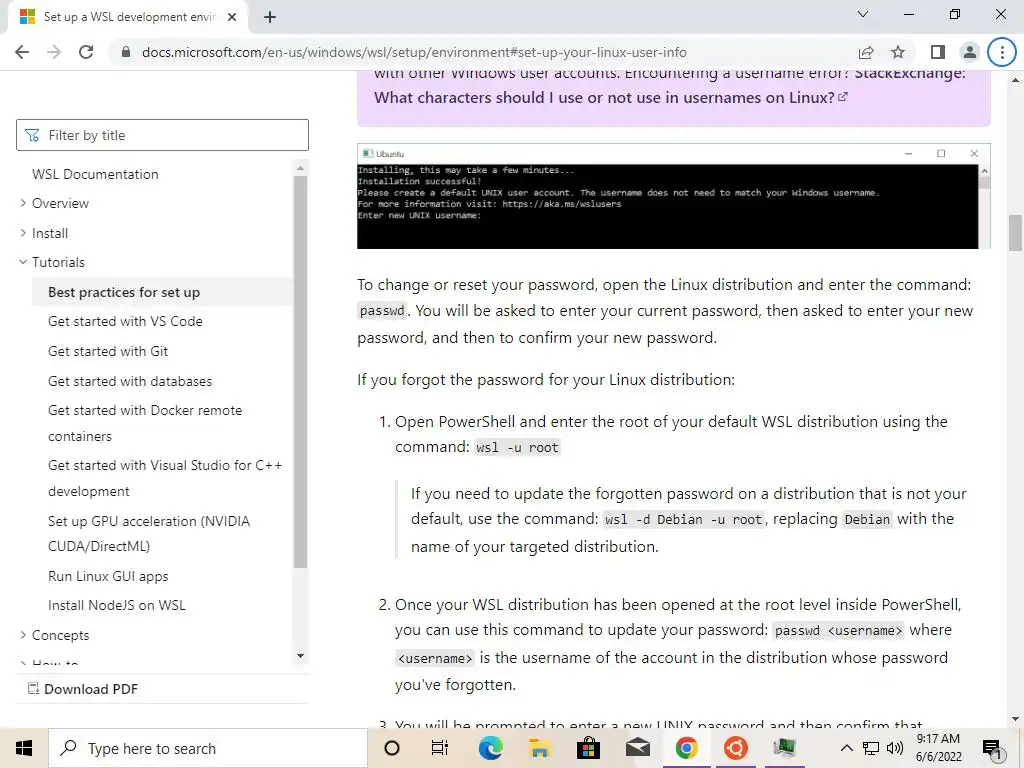This screenshot has height=768, width=1024.
Task: Close the WSL development tab
Action: click(232, 17)
